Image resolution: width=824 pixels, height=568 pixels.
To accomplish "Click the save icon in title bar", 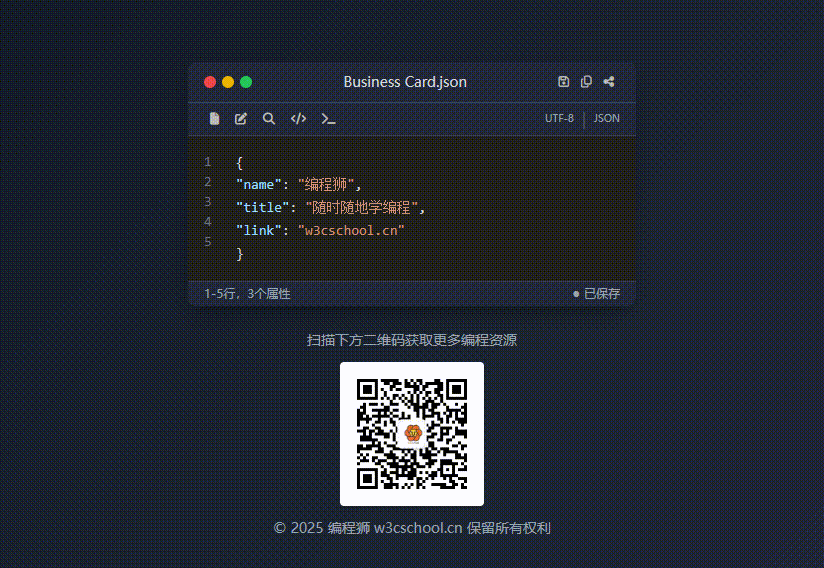I will tap(563, 81).
